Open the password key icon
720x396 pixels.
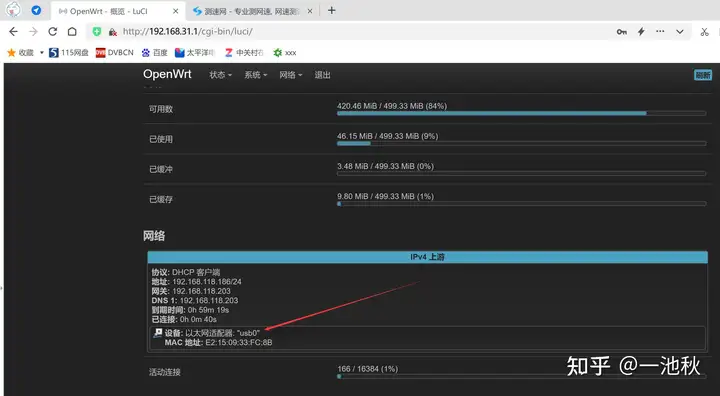pos(622,32)
